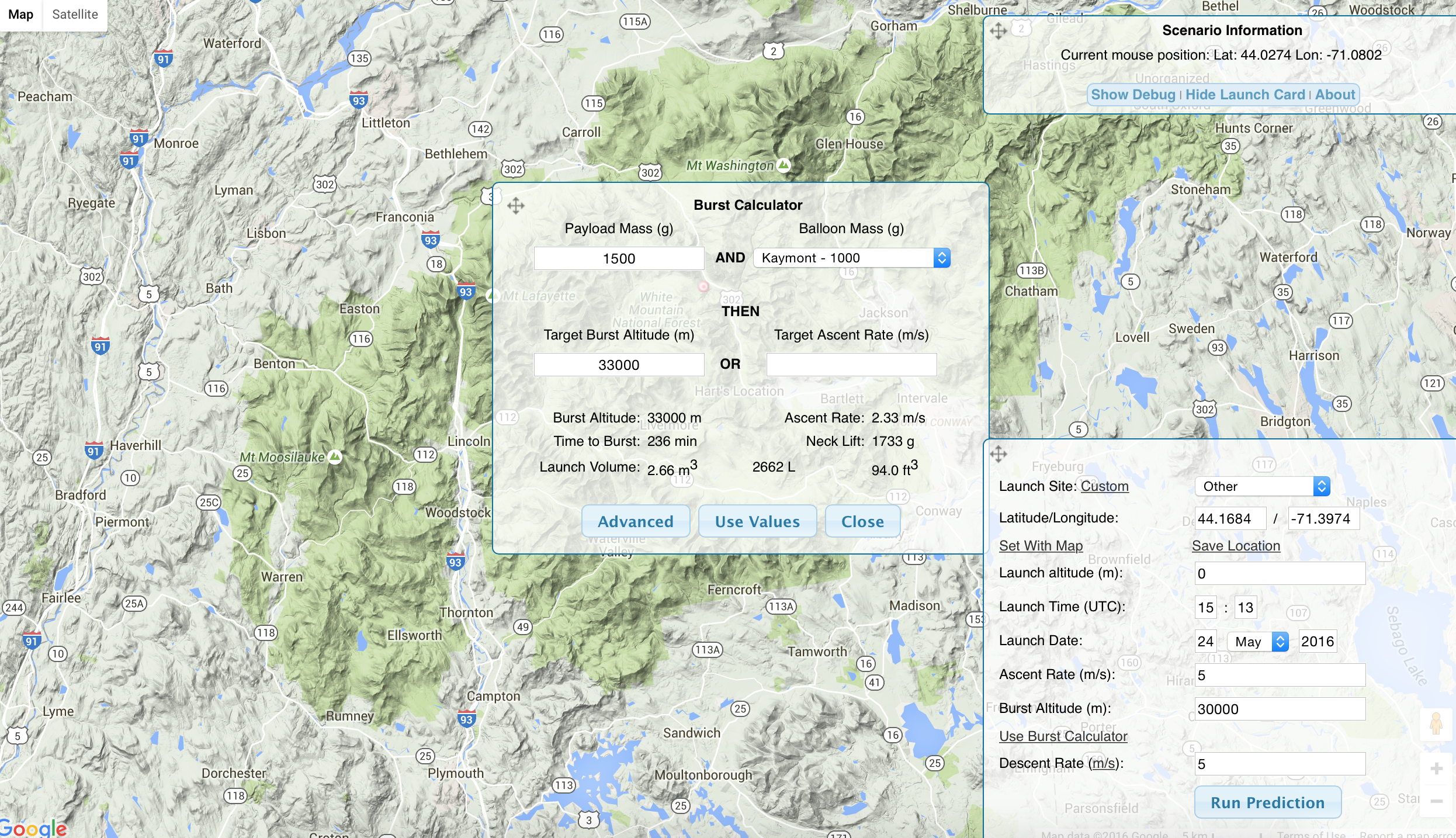The height and width of the screenshot is (838, 1456).
Task: Click the m/s unit link in Descent Rate
Action: coord(1103,763)
